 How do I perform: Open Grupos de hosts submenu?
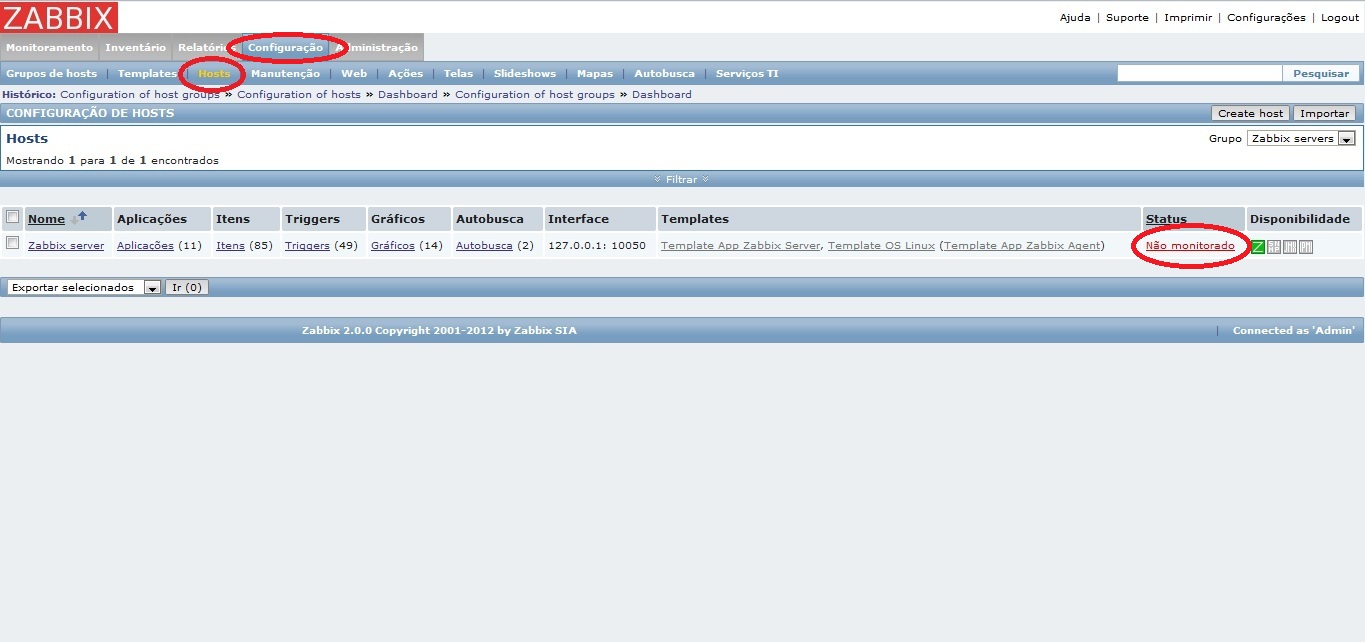point(52,74)
